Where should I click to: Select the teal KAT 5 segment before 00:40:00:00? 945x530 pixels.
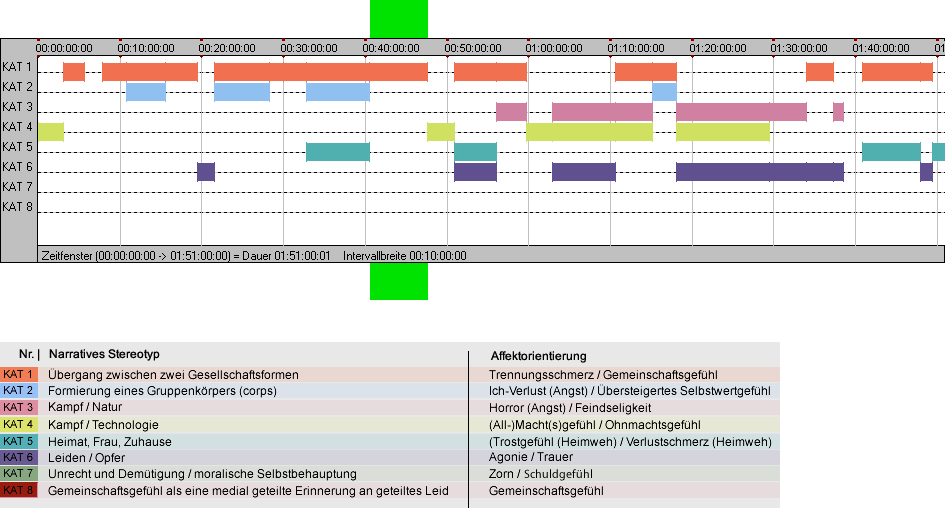click(x=338, y=152)
